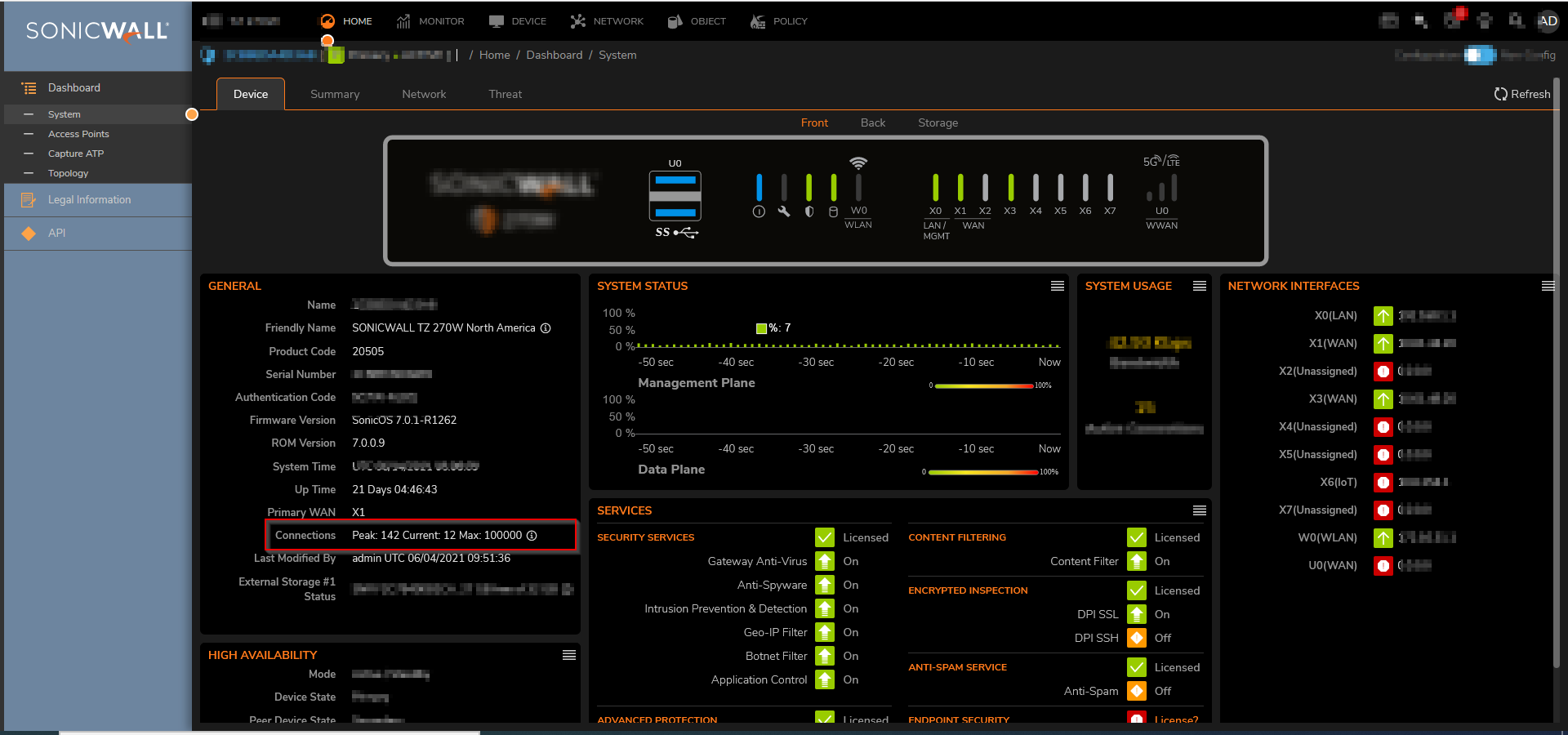Open the HOME top navigation menu
The width and height of the screenshot is (1568, 735).
[346, 21]
